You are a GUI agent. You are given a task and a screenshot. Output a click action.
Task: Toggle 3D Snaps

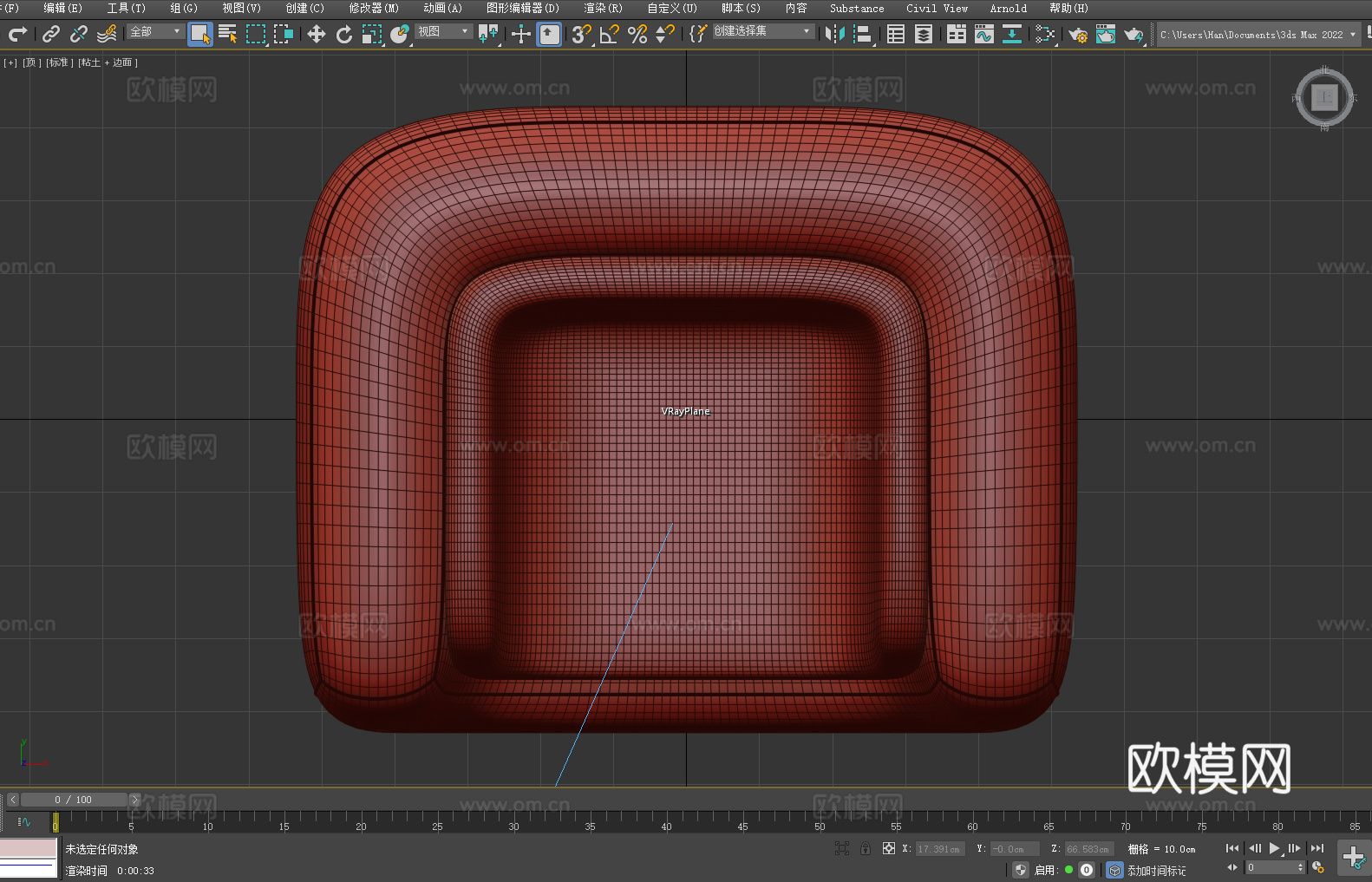tap(581, 34)
